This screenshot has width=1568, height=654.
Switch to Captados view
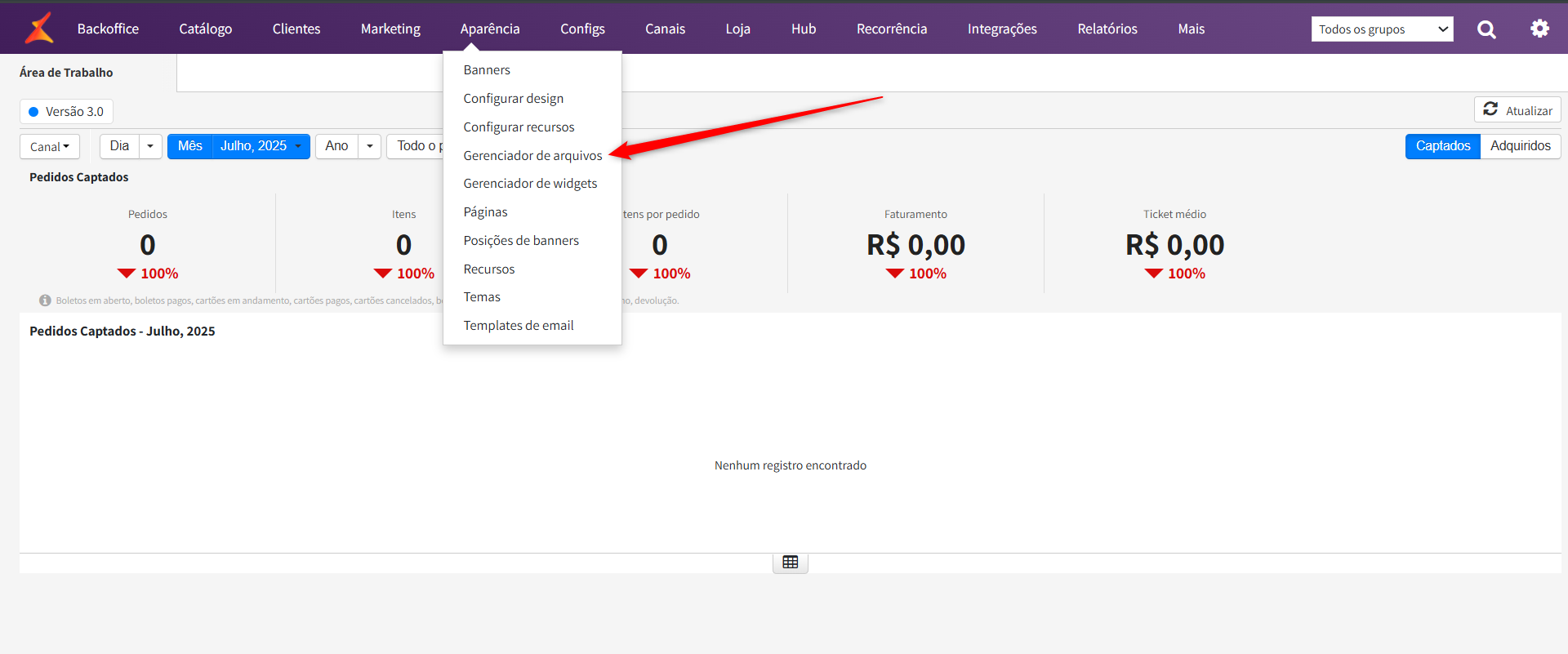point(1442,146)
